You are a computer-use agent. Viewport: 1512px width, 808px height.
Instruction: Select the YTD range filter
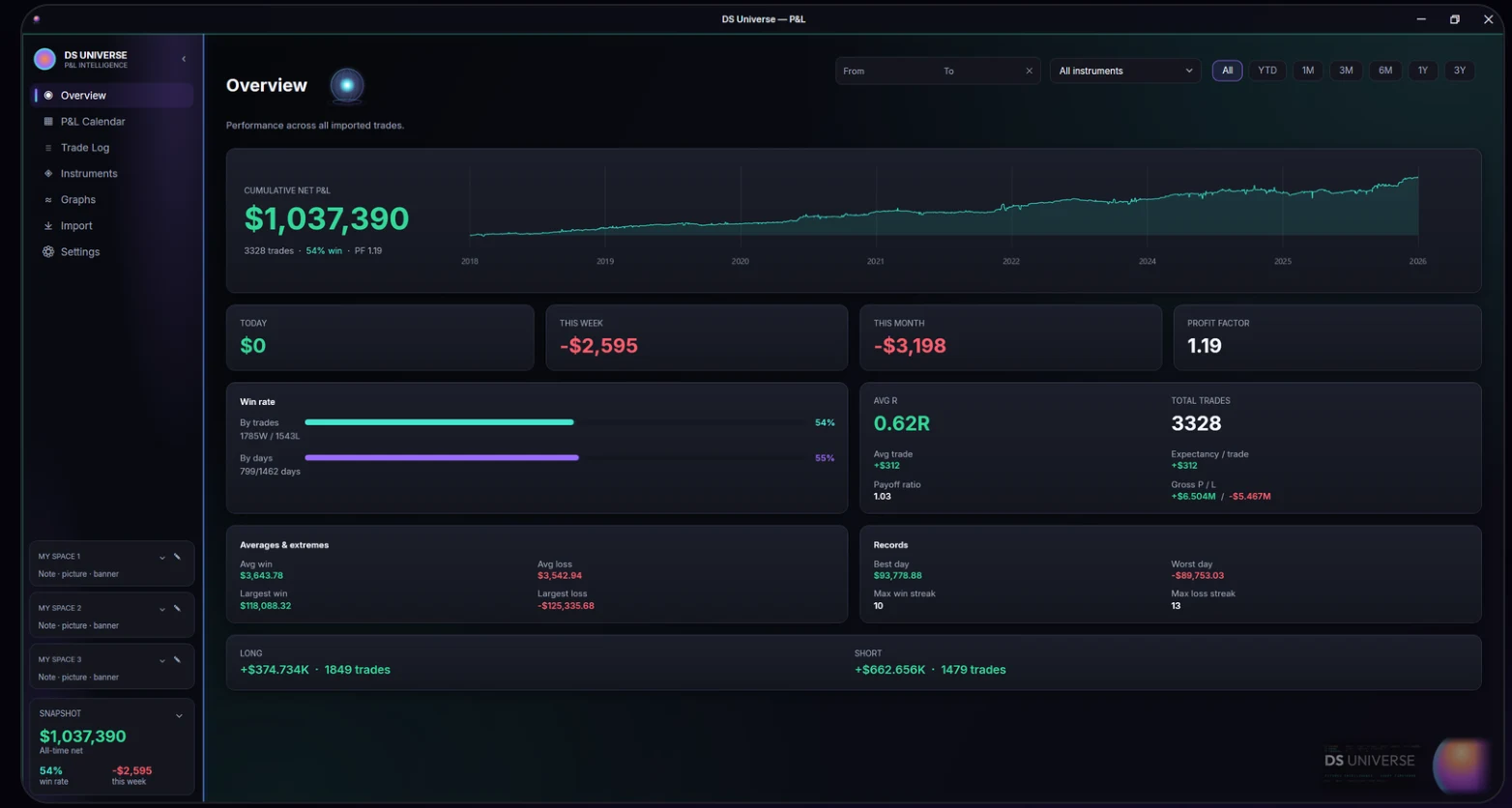[1267, 71]
